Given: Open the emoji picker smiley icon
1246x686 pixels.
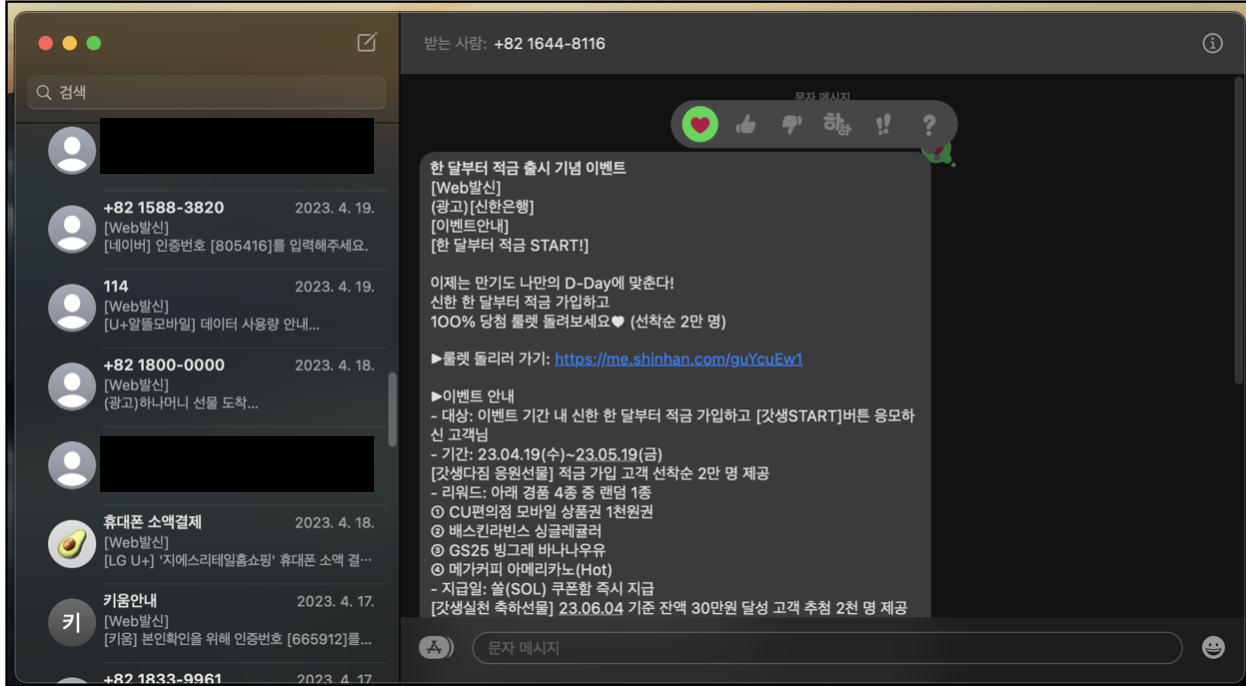Looking at the screenshot, I should point(1212,648).
